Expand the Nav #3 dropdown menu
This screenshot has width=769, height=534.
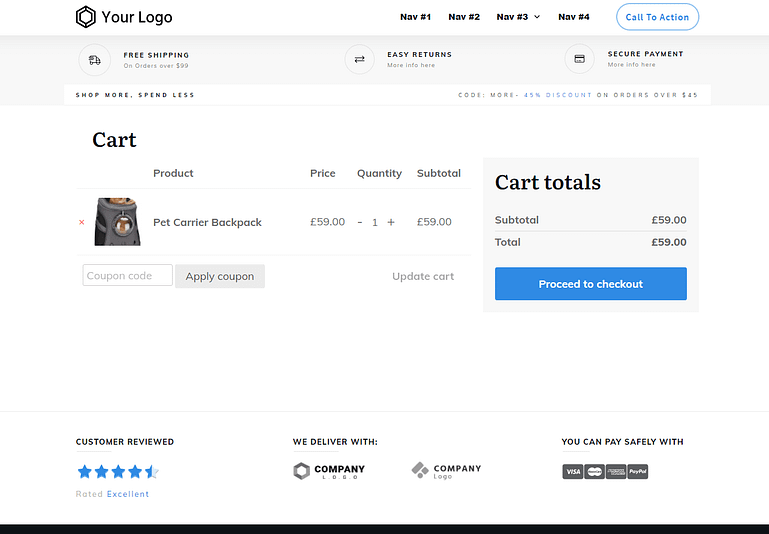[518, 17]
